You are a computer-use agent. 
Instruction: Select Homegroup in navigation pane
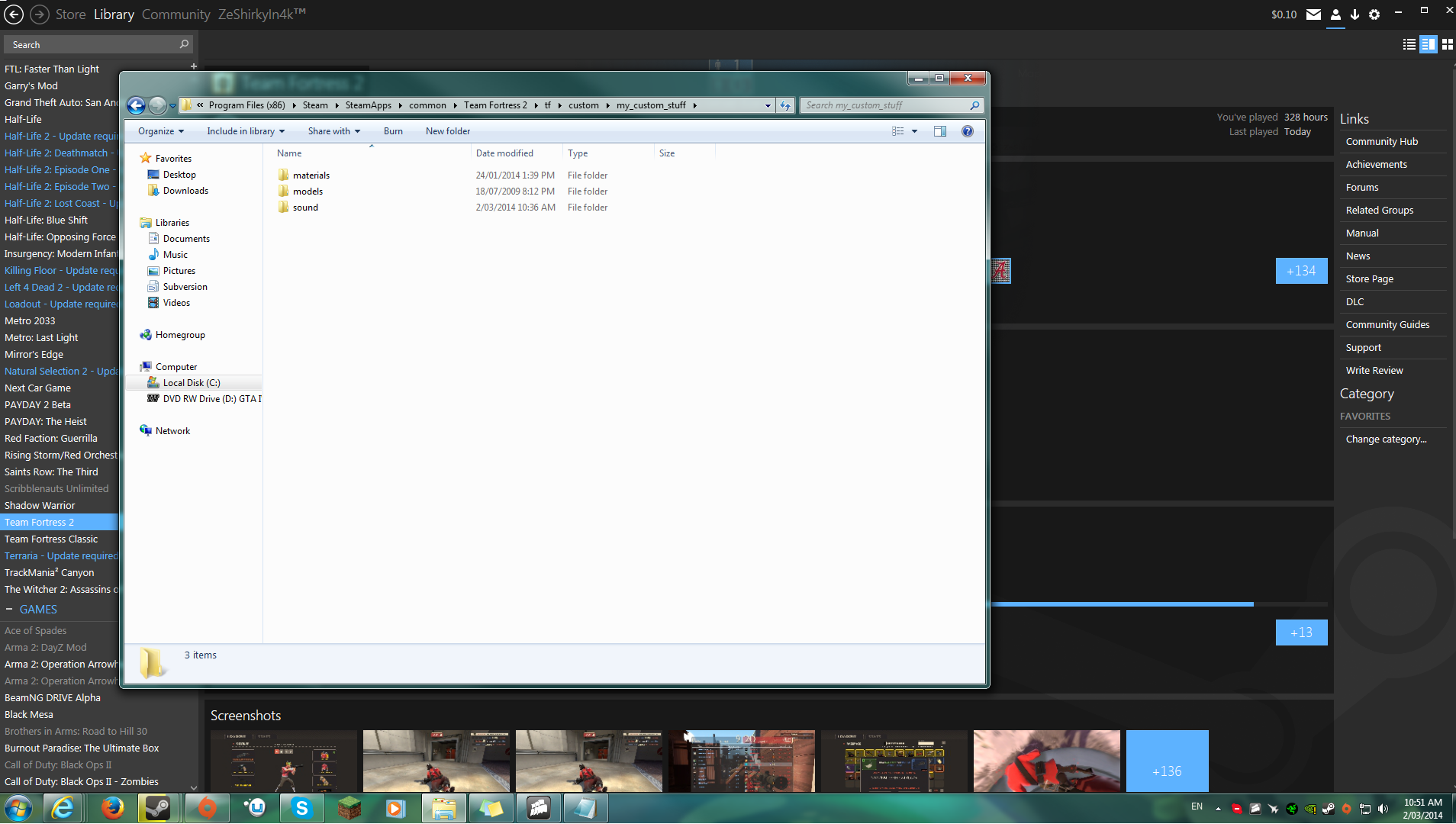click(180, 335)
